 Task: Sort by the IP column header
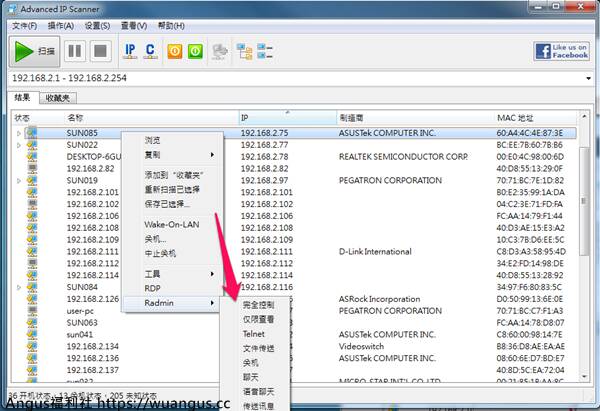288,117
